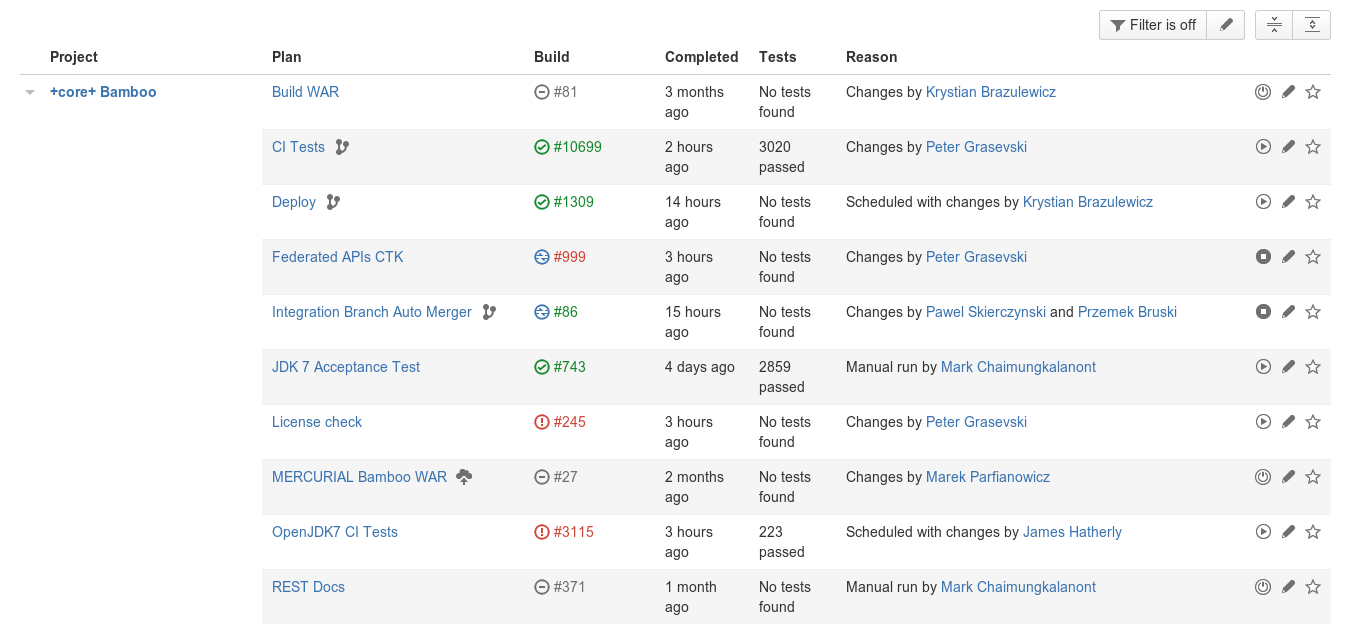Open Krystian Brazulewicz profile in Build WAR row
Image resolution: width=1352 pixels, height=624 pixels.
(991, 92)
